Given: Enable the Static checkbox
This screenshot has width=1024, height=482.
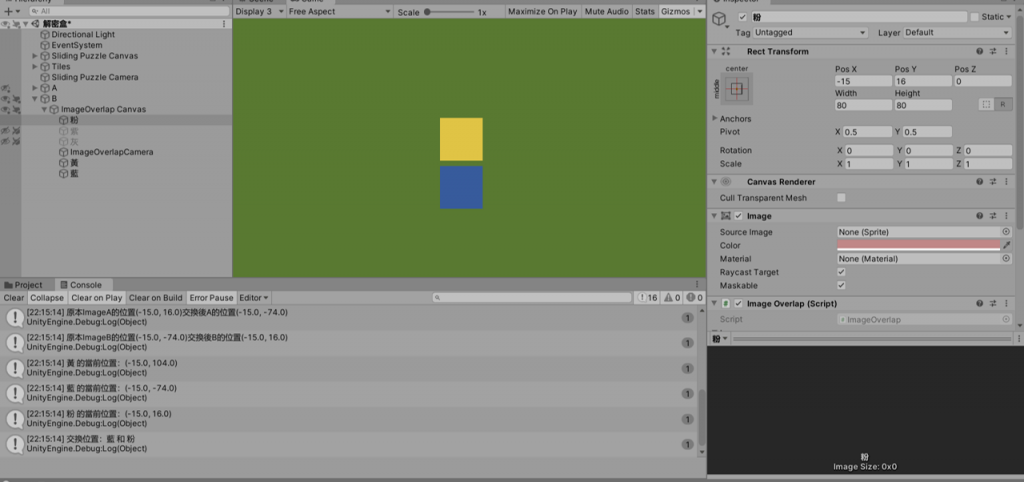Looking at the screenshot, I should click(975, 17).
